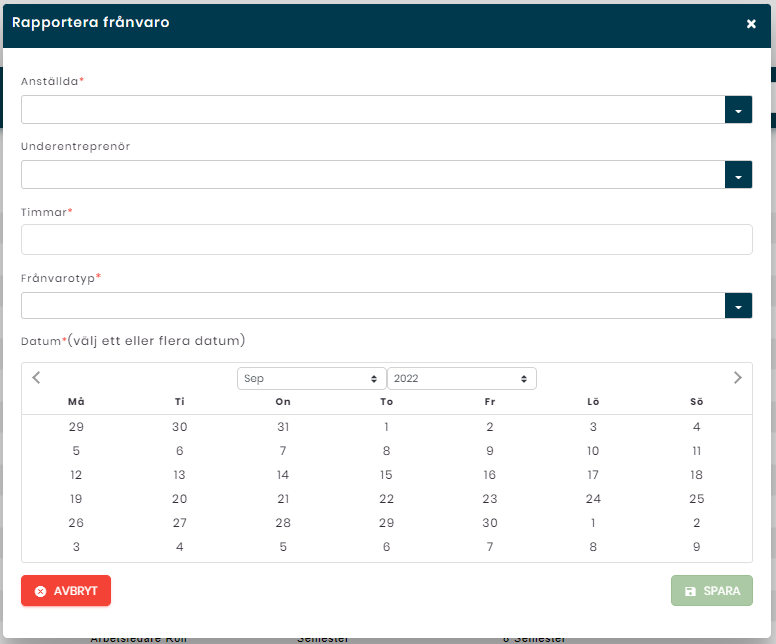The image size is (776, 644).
Task: Pick the date 10 in calendar
Action: 593,451
